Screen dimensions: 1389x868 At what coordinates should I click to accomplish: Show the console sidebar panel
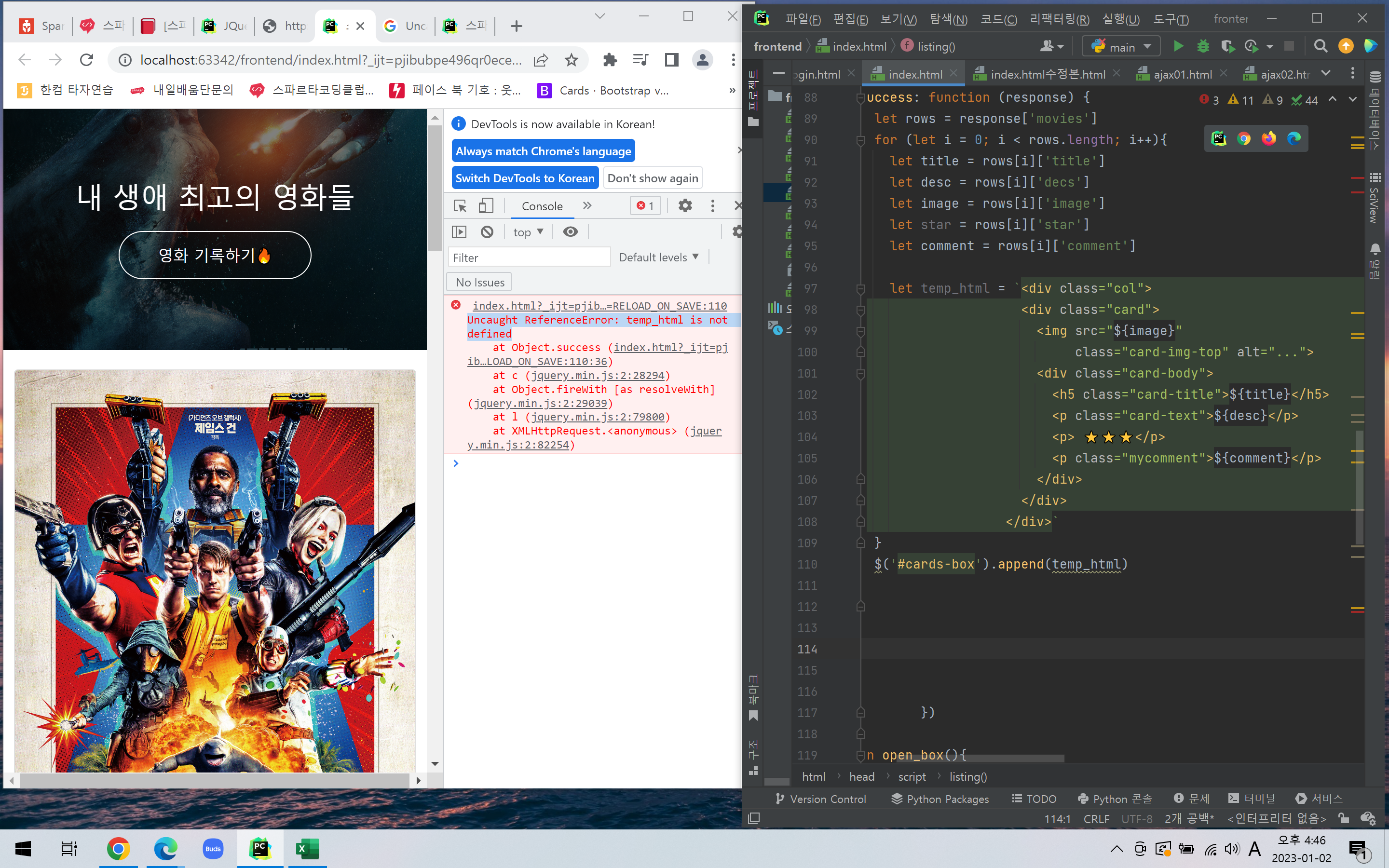pyautogui.click(x=459, y=232)
